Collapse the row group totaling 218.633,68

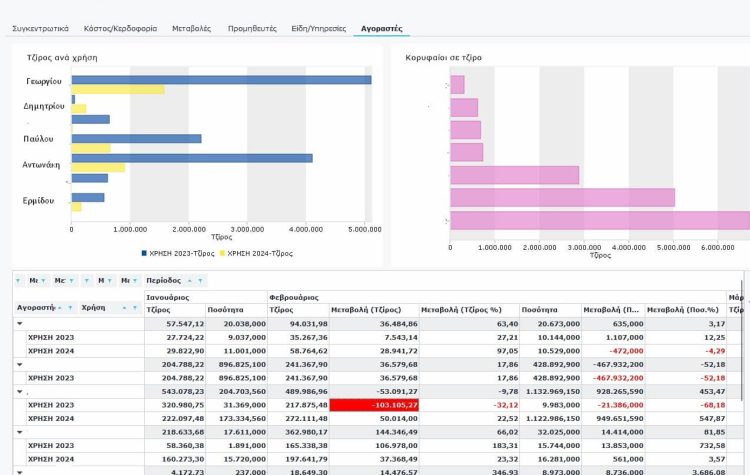(x=19, y=430)
